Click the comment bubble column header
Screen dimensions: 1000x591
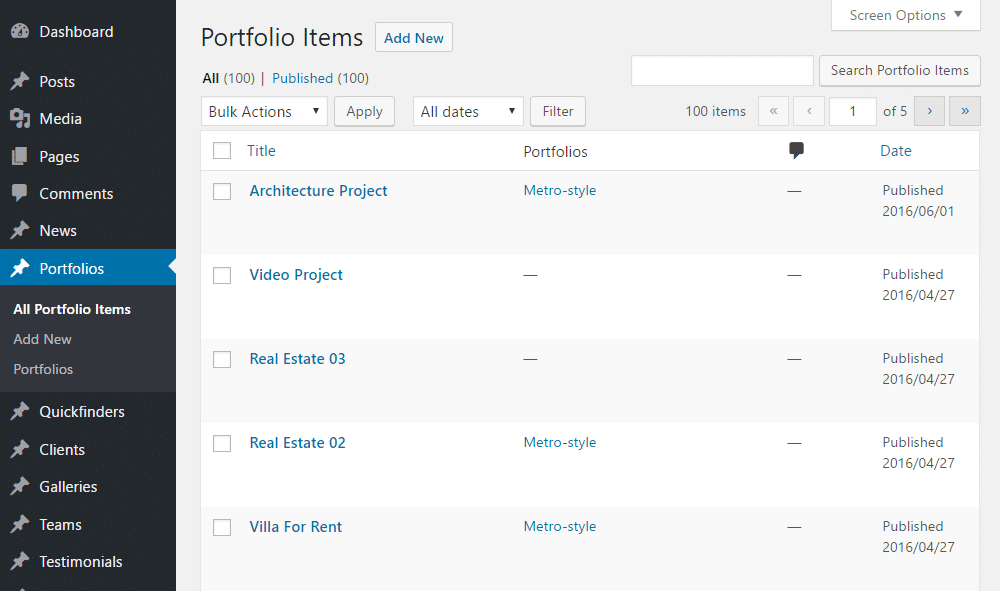[x=795, y=150]
